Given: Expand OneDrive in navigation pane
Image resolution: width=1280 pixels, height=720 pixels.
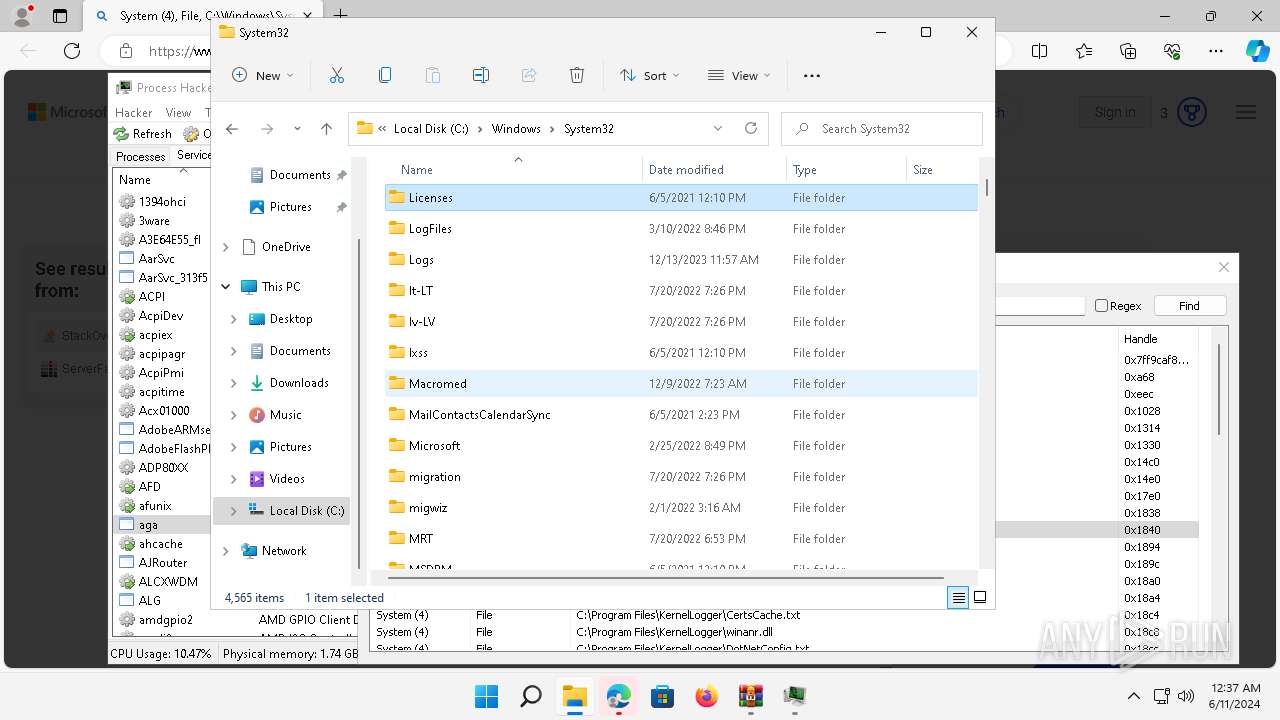Looking at the screenshot, I should 225,247.
